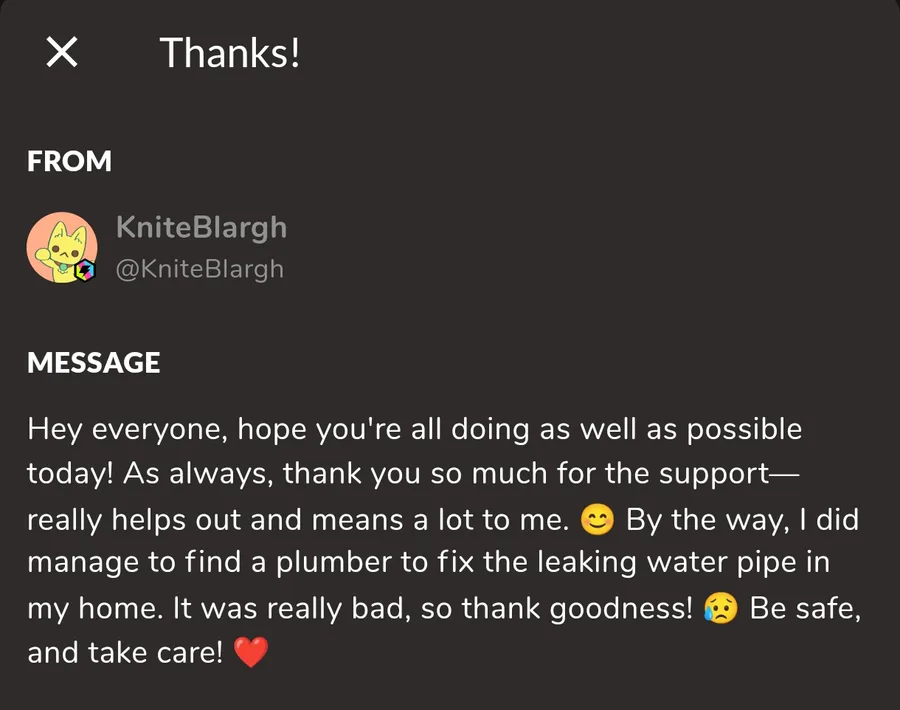This screenshot has width=900, height=710.
Task: Click the KniteBlargh cat avatar
Action: [62, 247]
